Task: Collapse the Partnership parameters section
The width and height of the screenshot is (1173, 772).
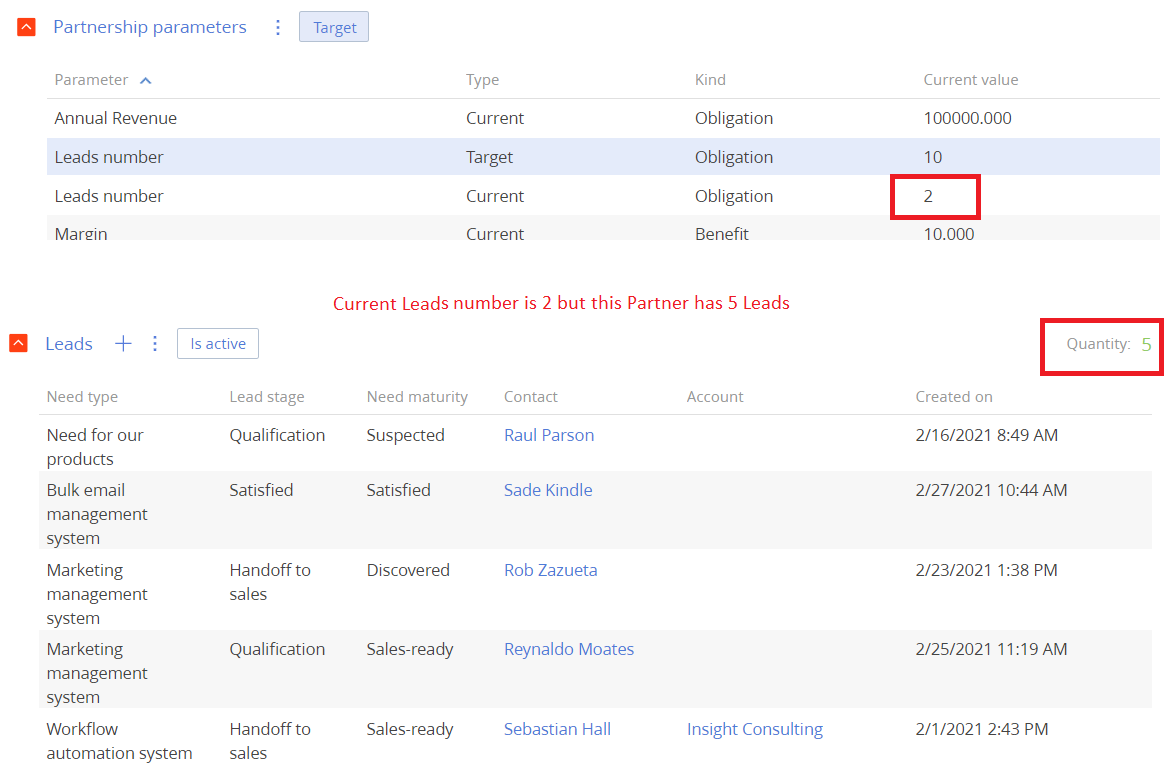Action: tap(26, 27)
